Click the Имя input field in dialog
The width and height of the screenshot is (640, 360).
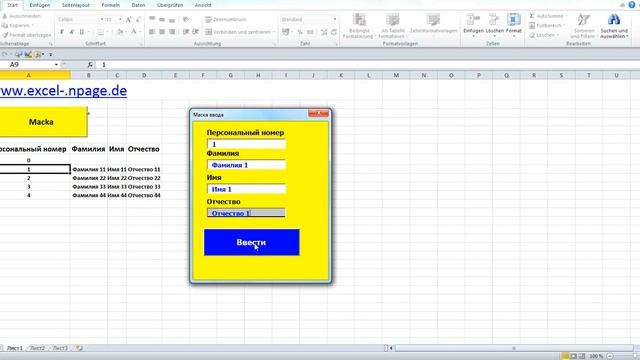tap(247, 189)
